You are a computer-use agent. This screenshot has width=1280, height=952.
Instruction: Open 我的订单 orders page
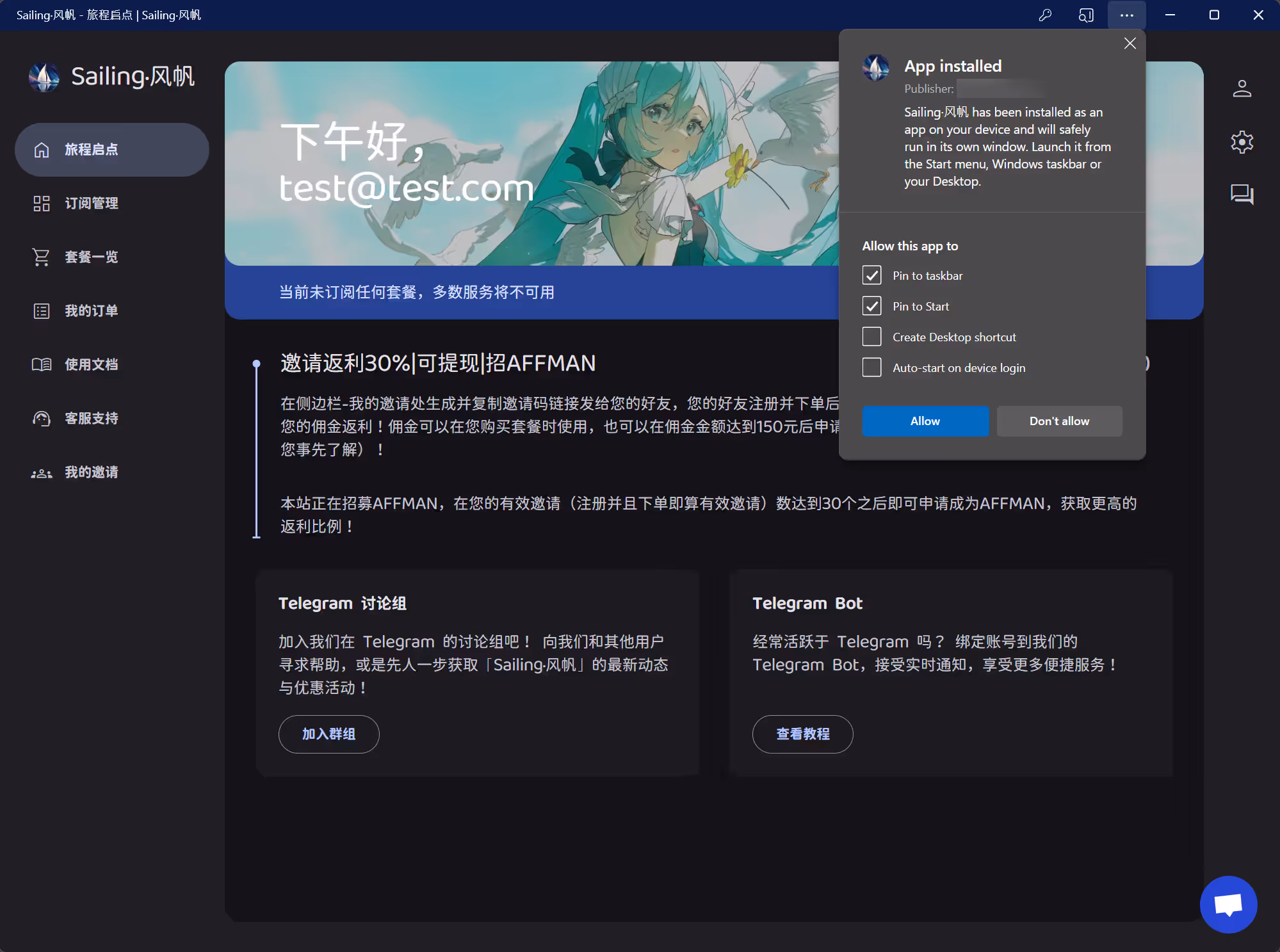(x=112, y=311)
